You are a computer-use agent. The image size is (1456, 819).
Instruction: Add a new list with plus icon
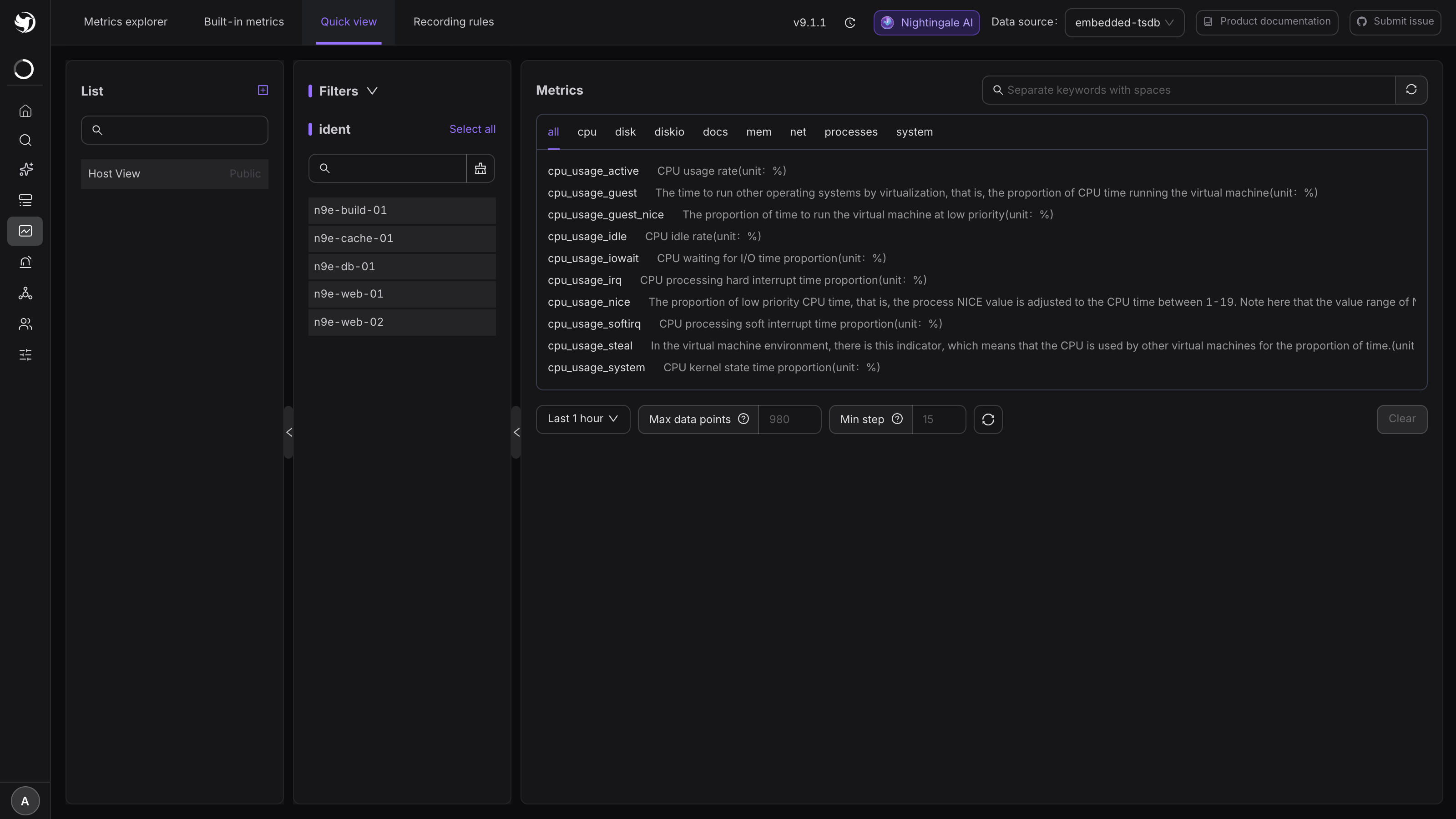point(263,90)
